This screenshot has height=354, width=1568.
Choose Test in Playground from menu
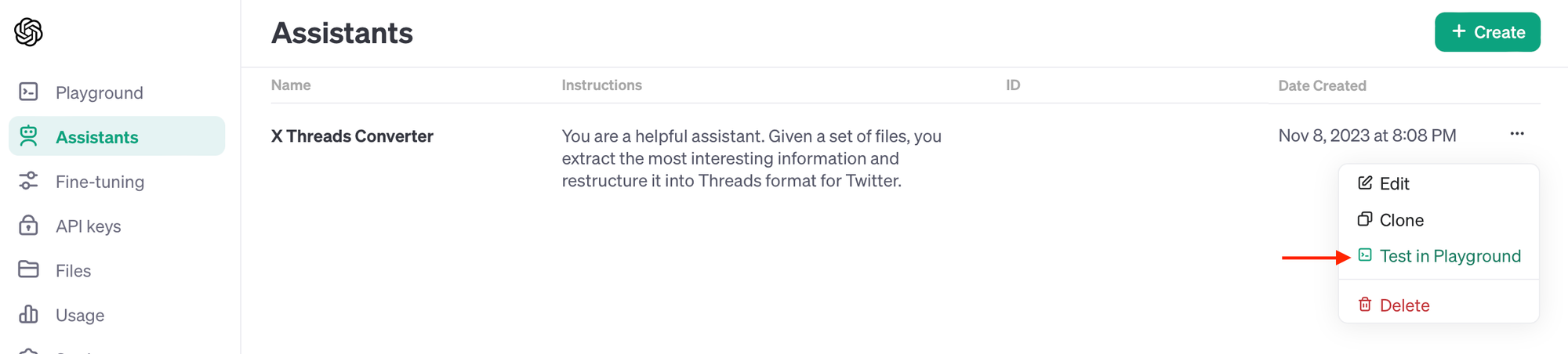pos(1439,256)
